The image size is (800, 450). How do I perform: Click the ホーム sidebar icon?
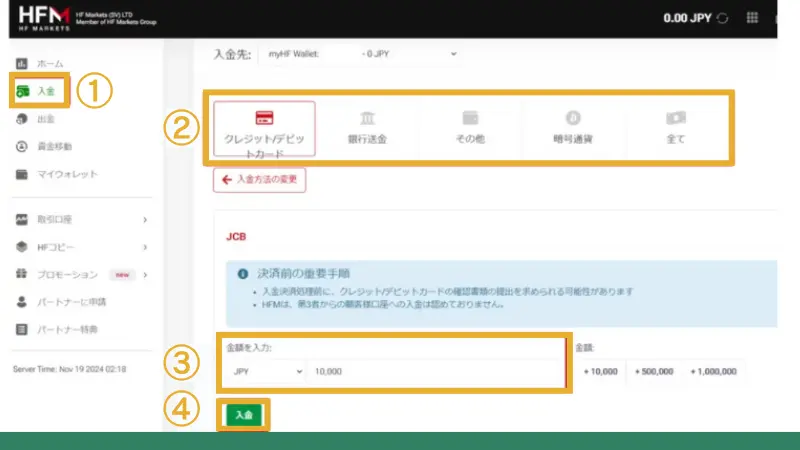coord(21,64)
